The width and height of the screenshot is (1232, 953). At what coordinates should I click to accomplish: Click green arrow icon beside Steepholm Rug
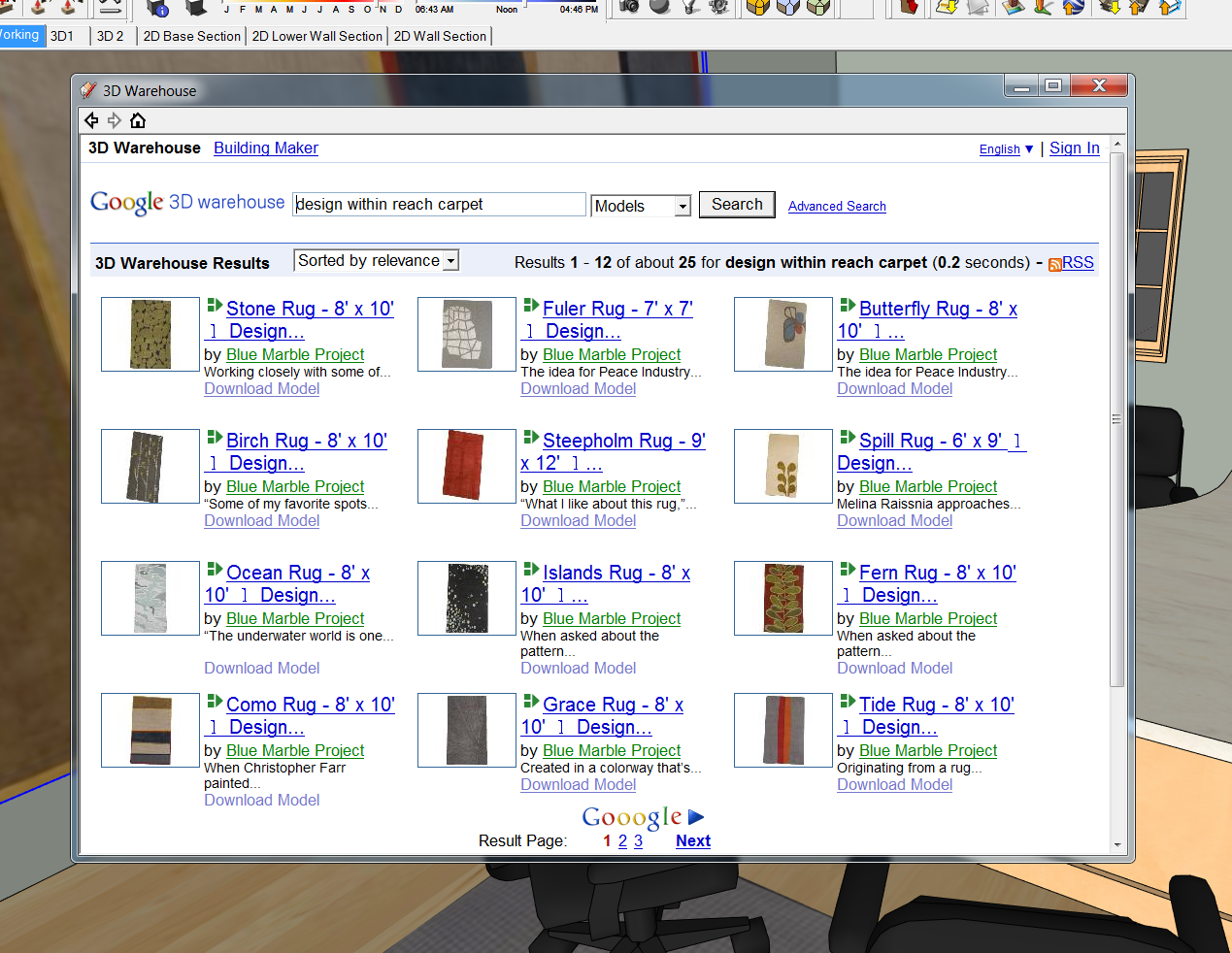point(531,438)
